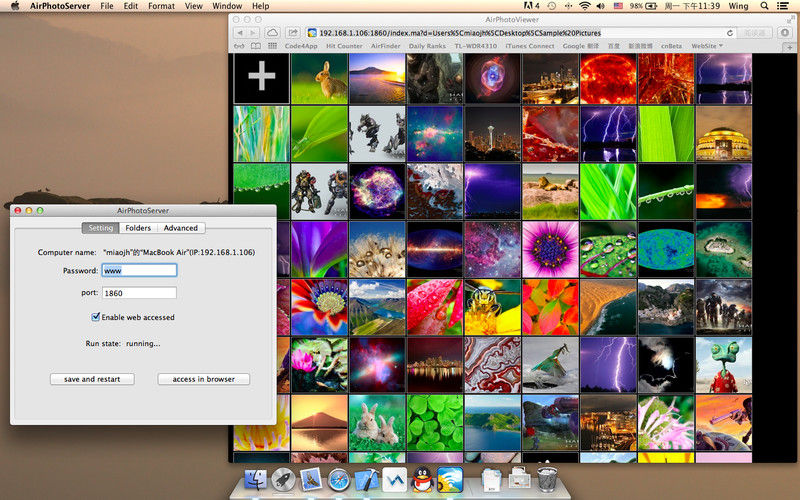Click the access in browser button
This screenshot has width=800, height=500.
pyautogui.click(x=203, y=379)
